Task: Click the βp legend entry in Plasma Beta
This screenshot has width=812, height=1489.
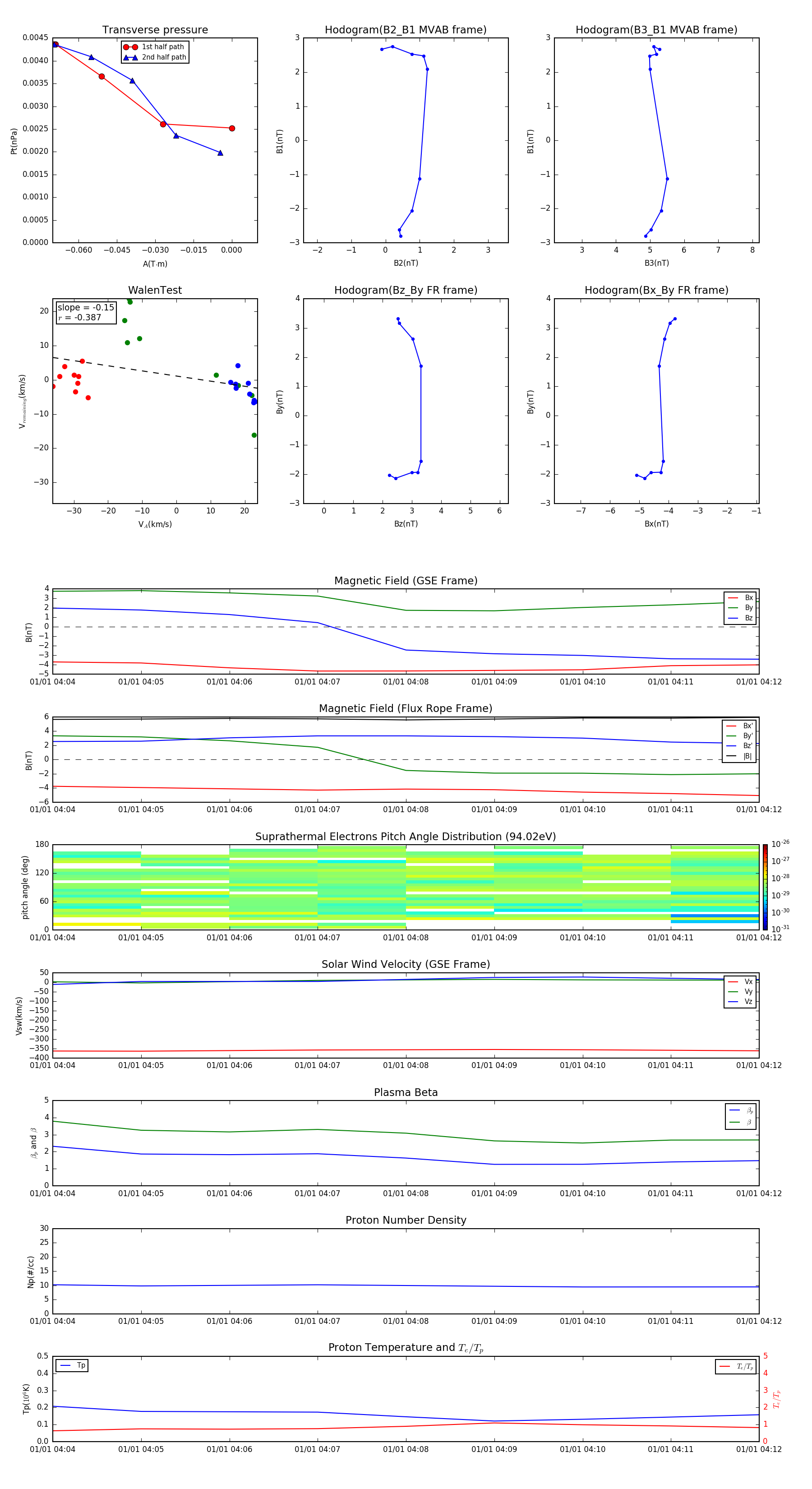Action: [741, 1110]
